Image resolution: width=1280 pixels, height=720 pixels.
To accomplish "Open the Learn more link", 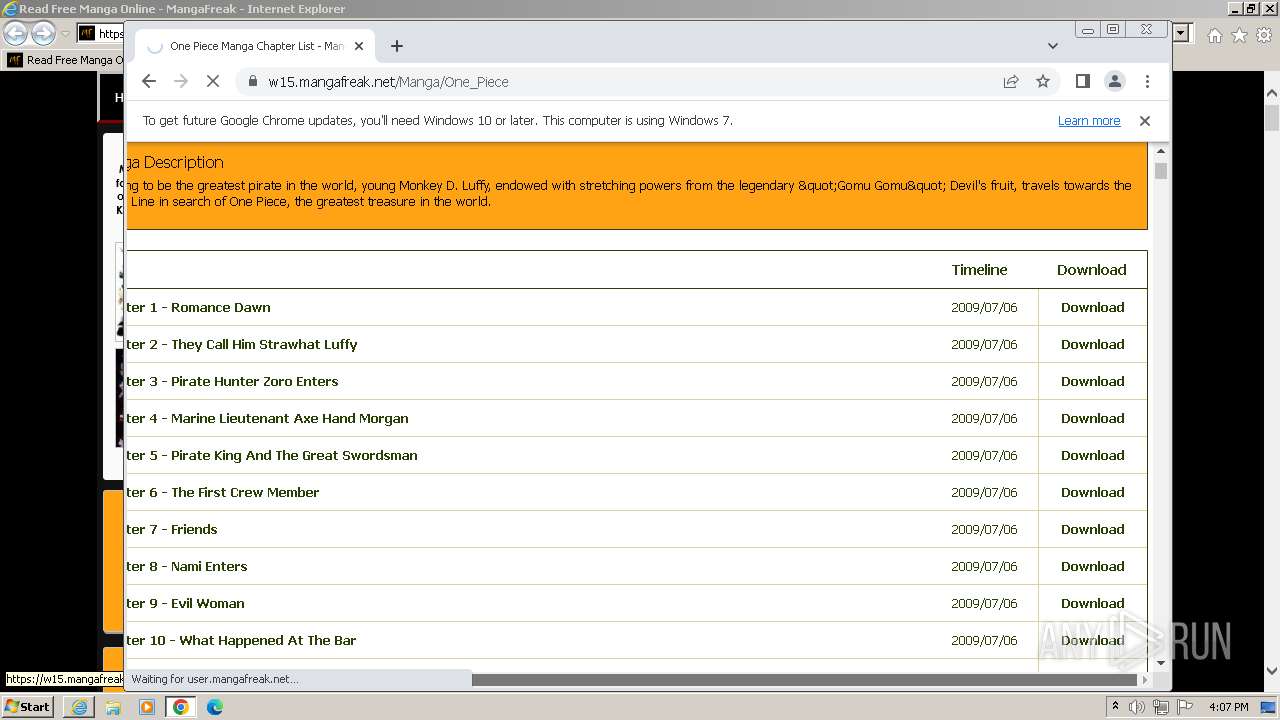I will tap(1089, 121).
